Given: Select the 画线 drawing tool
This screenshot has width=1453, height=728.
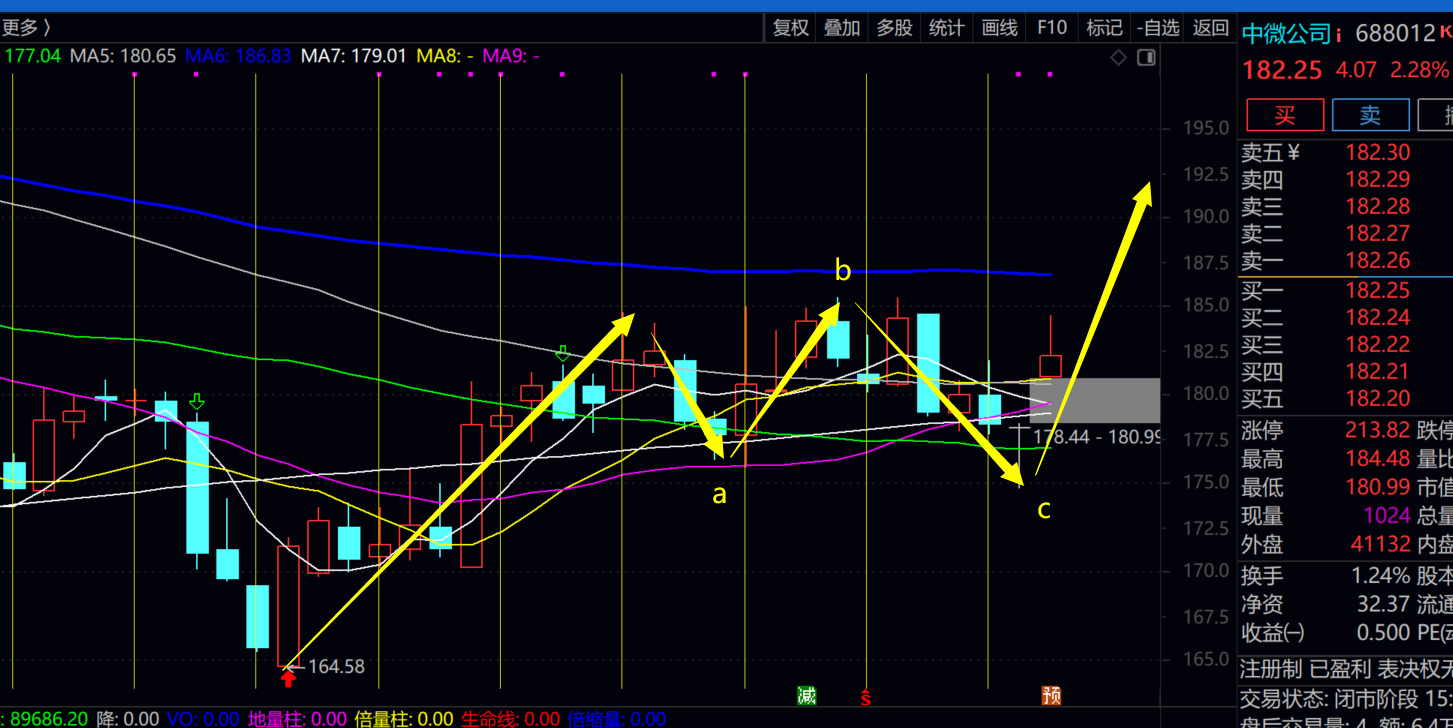Looking at the screenshot, I should click(x=999, y=28).
